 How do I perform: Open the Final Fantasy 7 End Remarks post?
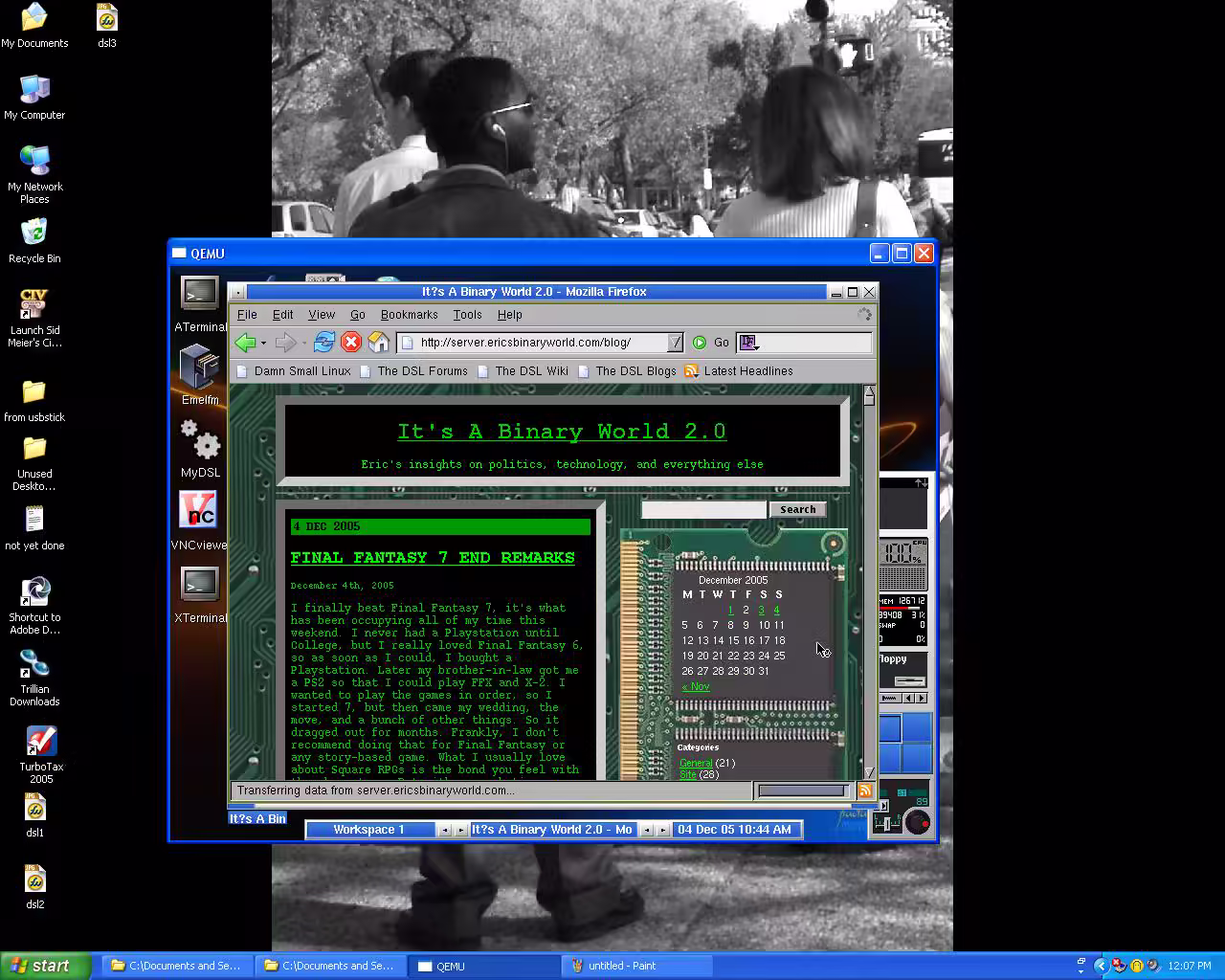[x=433, y=558]
